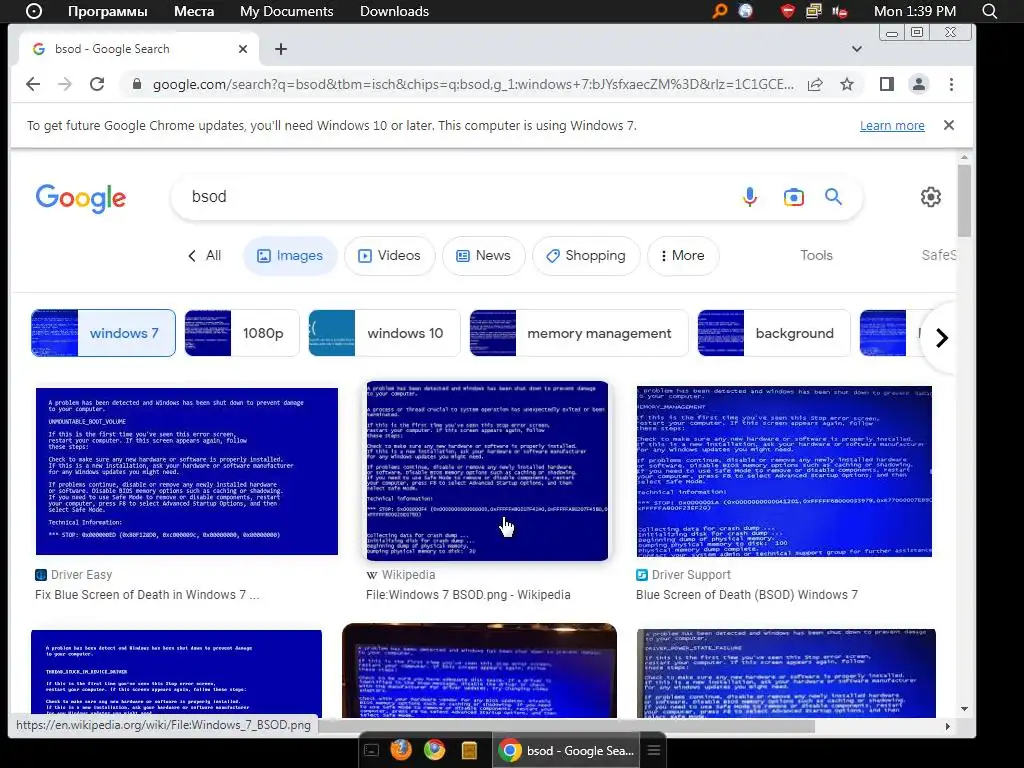Viewport: 1024px width, 768px height.
Task: Open Fix Blue Screen of Death in Windows 7 link
Action: pyautogui.click(x=147, y=595)
